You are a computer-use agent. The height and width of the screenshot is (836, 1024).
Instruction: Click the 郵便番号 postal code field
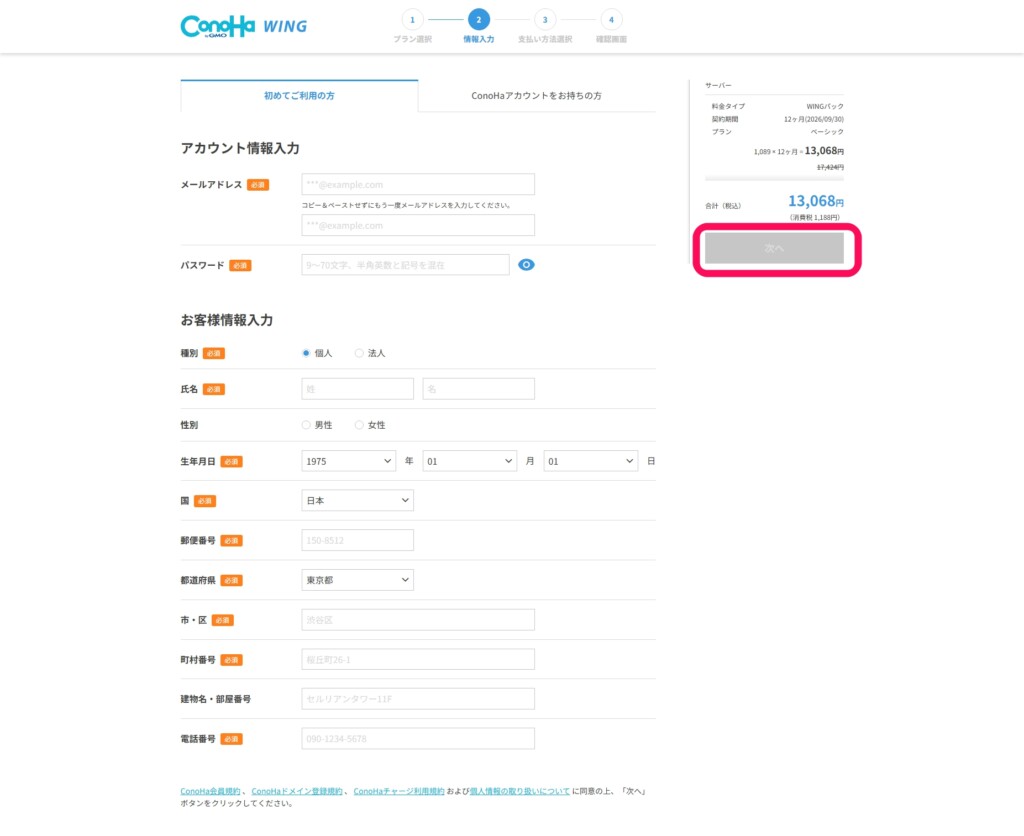[x=357, y=540]
